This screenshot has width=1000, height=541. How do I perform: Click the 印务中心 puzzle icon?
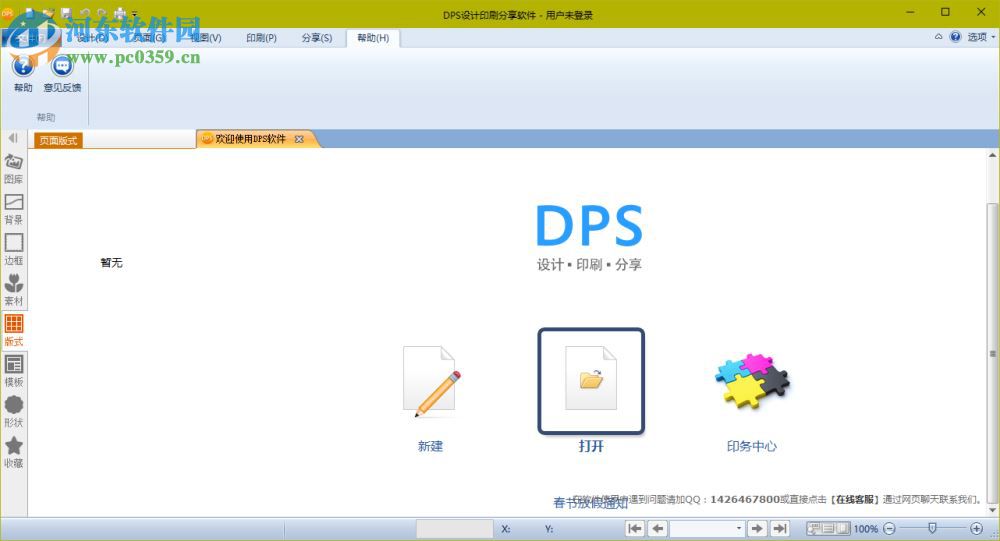(x=752, y=381)
